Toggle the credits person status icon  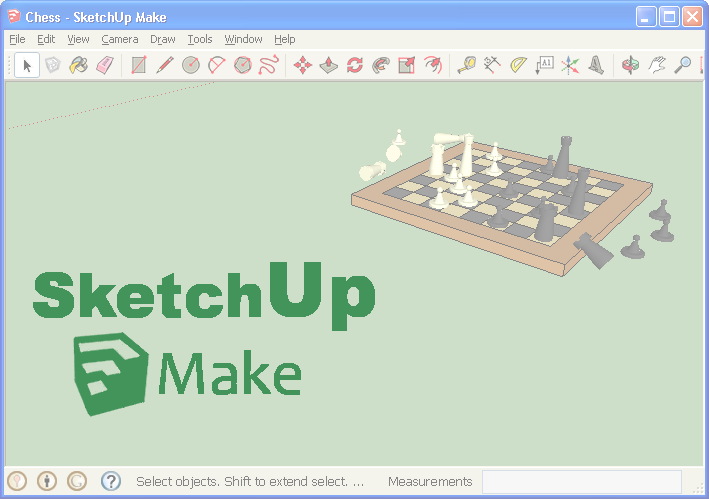tap(47, 481)
